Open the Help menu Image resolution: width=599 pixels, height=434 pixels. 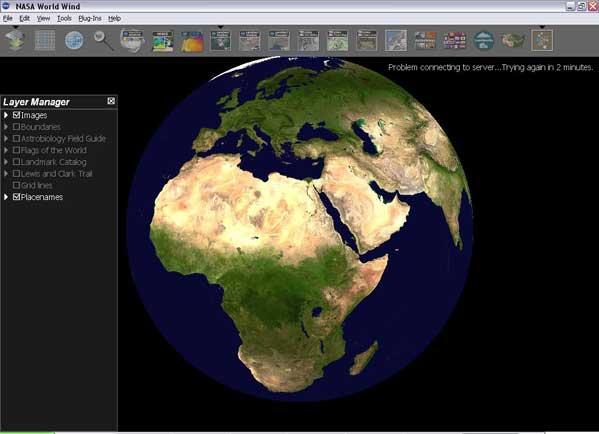pos(114,18)
